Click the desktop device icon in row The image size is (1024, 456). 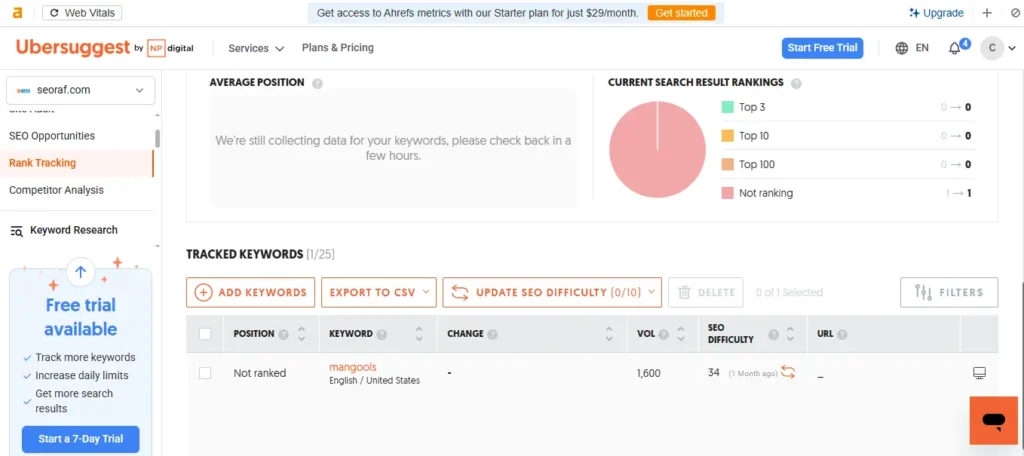coord(979,373)
